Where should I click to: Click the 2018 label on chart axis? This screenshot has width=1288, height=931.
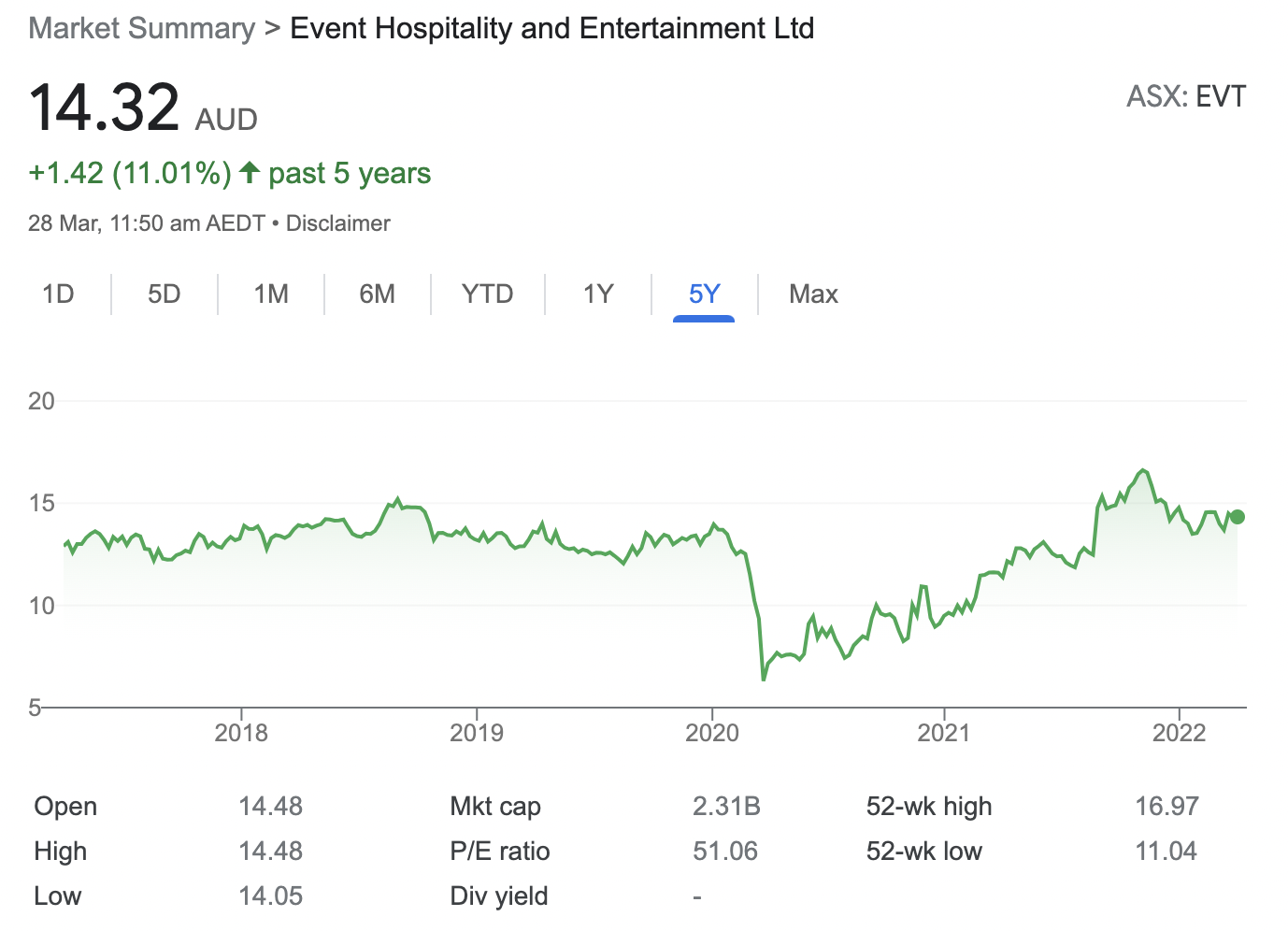pos(241,732)
